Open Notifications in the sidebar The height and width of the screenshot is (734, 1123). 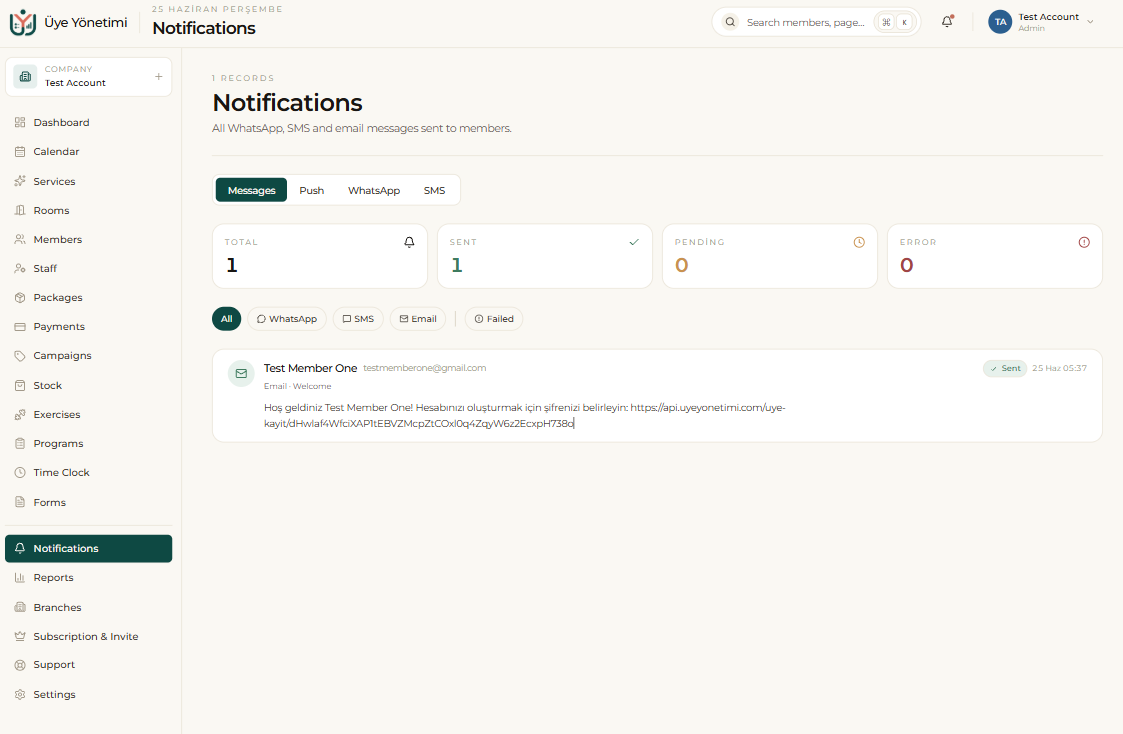click(88, 549)
